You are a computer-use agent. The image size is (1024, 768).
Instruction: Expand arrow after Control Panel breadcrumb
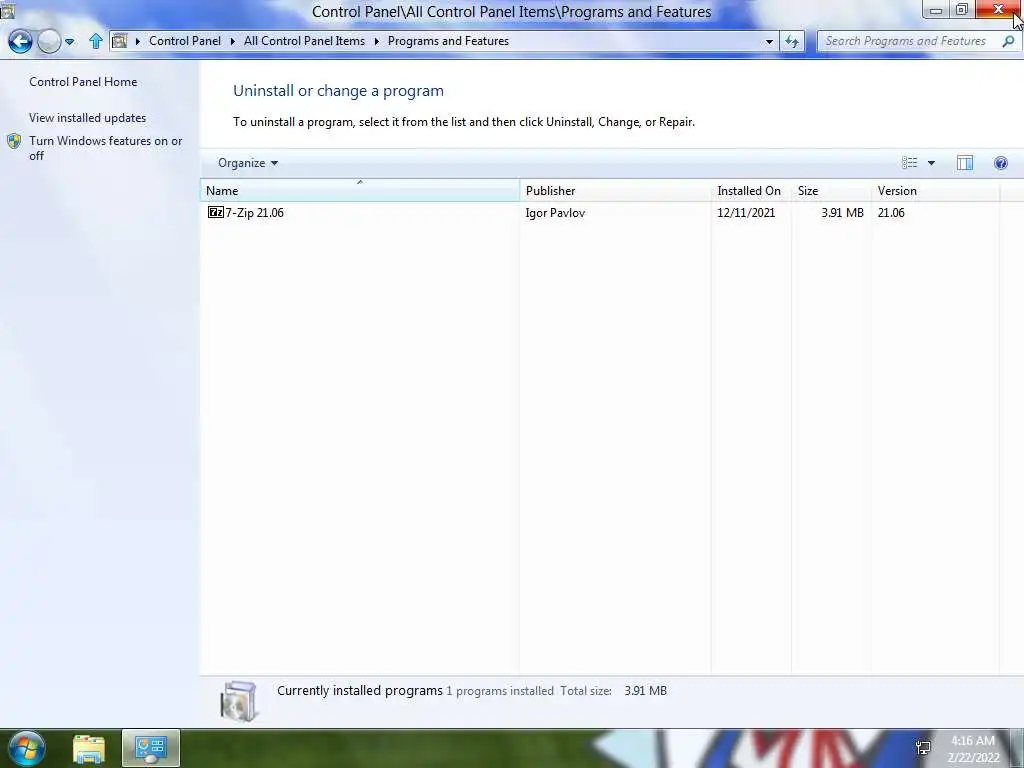232,41
